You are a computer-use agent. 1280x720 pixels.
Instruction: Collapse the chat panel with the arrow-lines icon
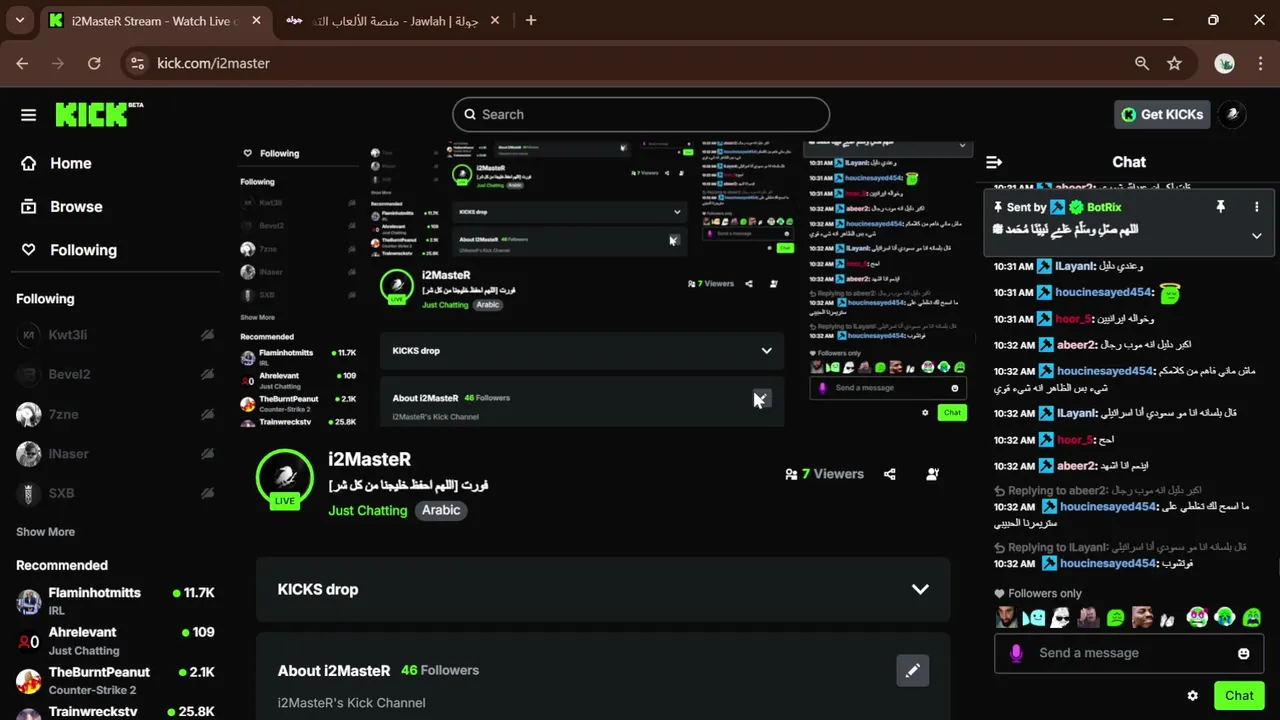994,162
